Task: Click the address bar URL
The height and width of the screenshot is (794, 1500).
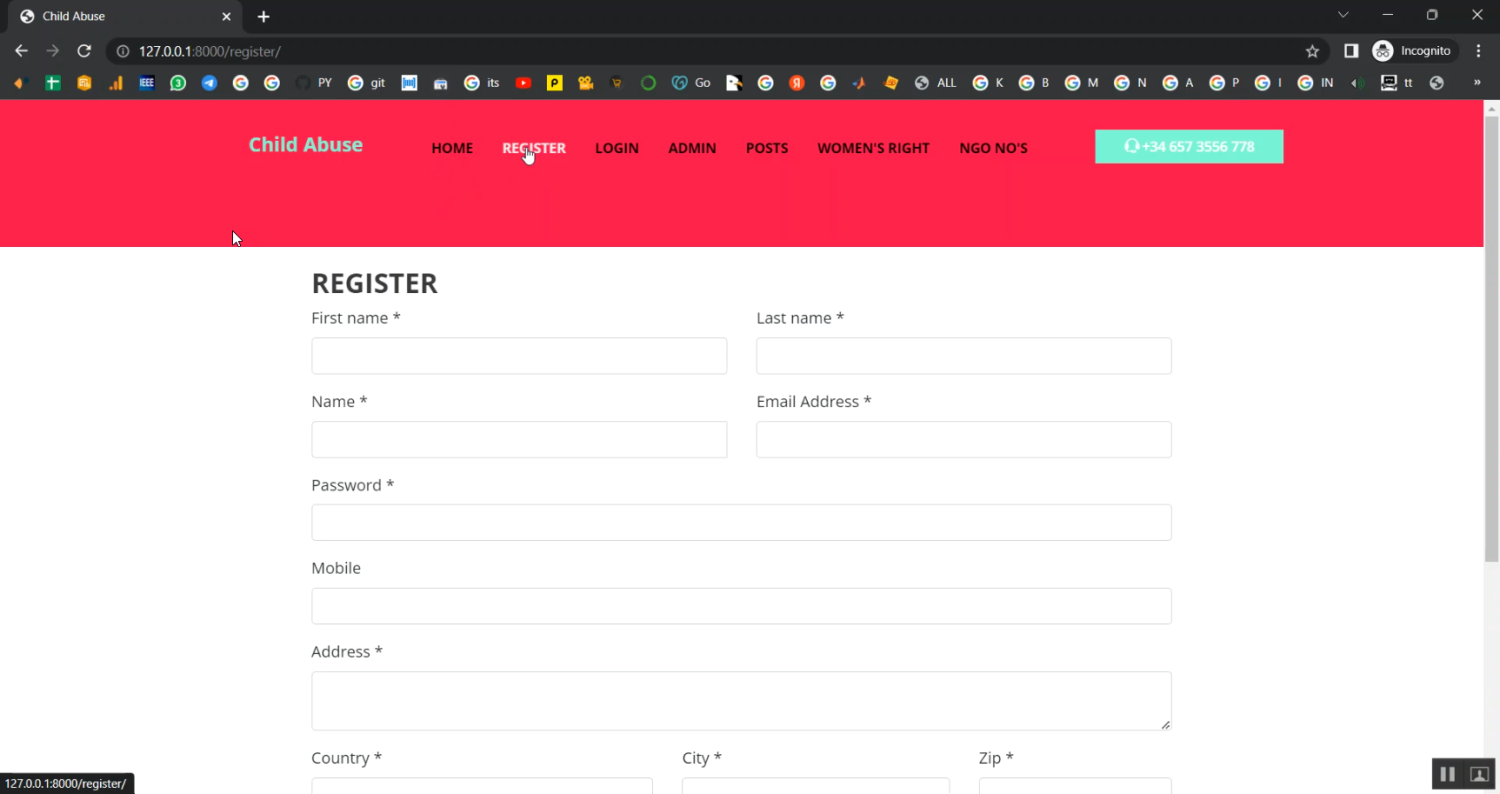Action: point(210,51)
